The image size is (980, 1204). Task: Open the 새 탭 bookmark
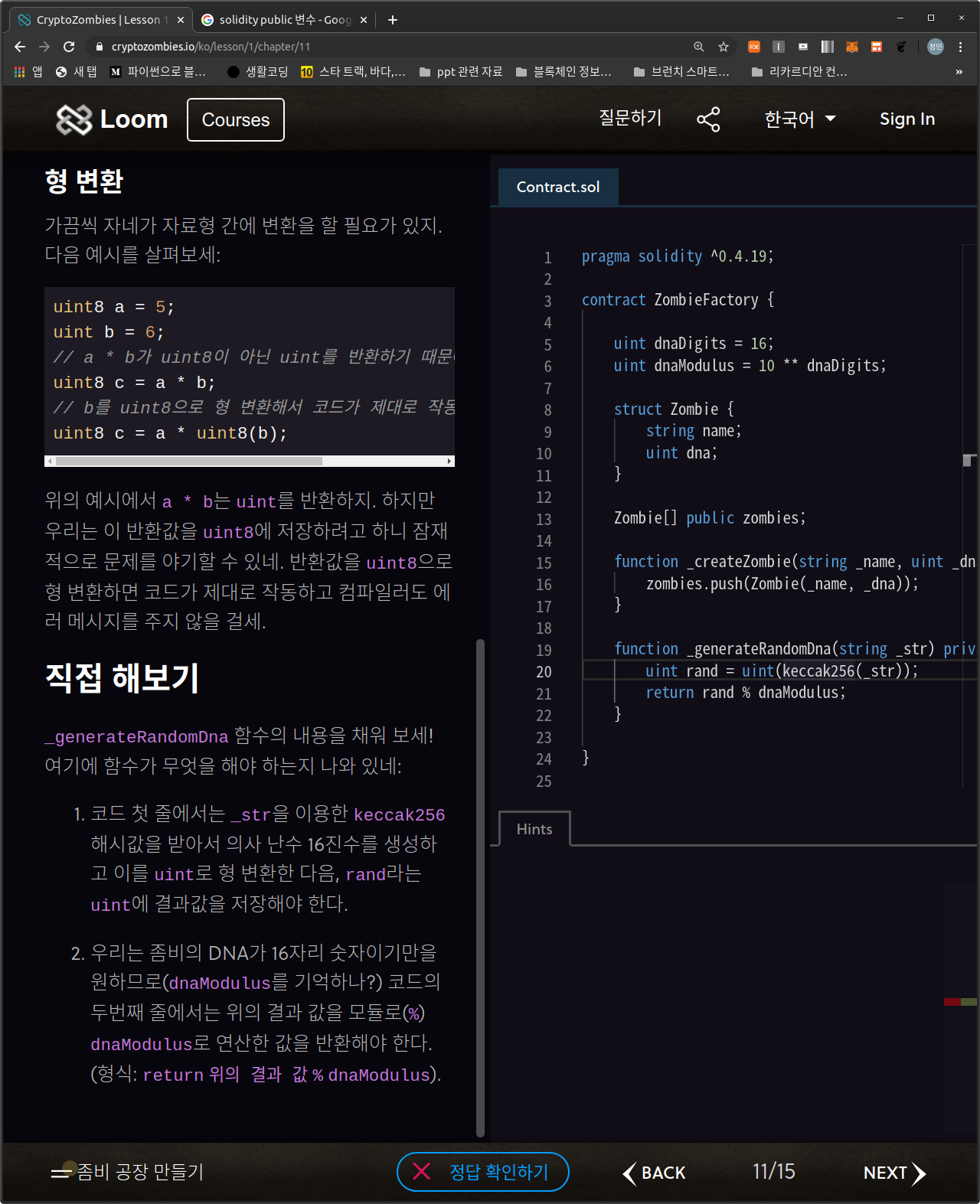pyautogui.click(x=77, y=72)
